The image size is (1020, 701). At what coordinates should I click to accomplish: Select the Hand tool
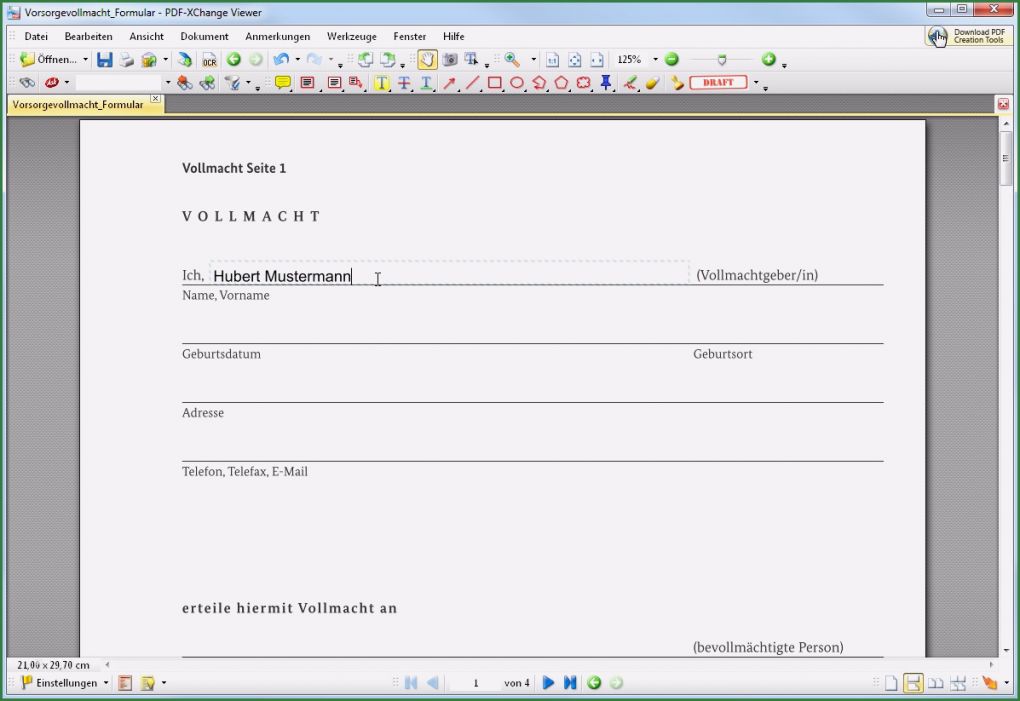pos(427,60)
